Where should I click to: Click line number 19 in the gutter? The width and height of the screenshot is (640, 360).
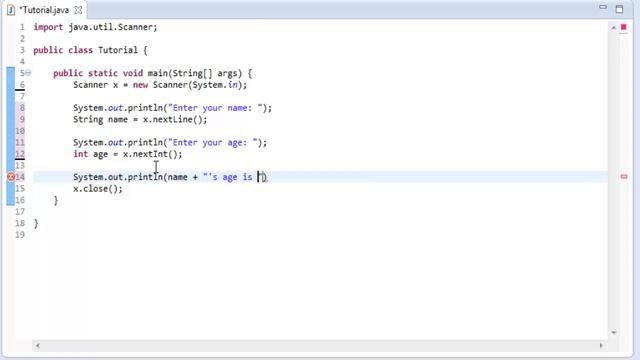click(x=20, y=235)
